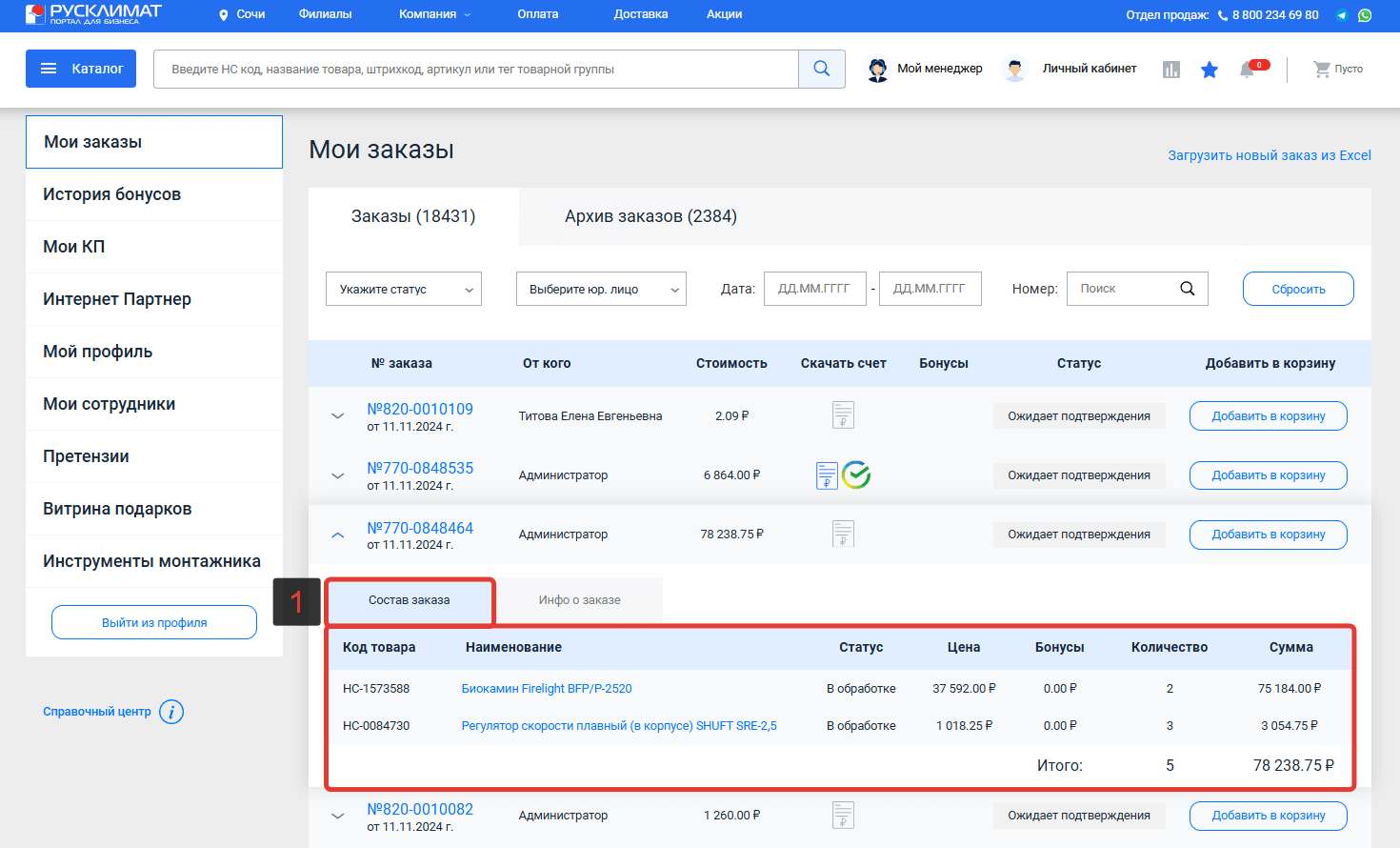Screen dimensions: 1400x848
Task: Click the Сбросить filter button
Action: [1298, 289]
